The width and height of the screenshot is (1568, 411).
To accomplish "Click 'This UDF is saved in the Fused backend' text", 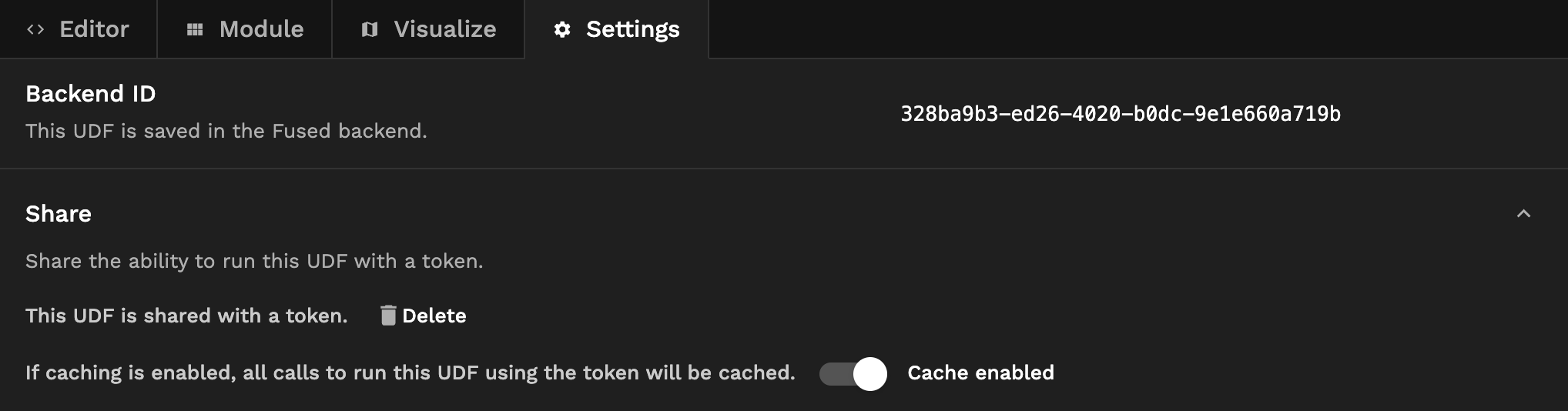I will tap(226, 131).
